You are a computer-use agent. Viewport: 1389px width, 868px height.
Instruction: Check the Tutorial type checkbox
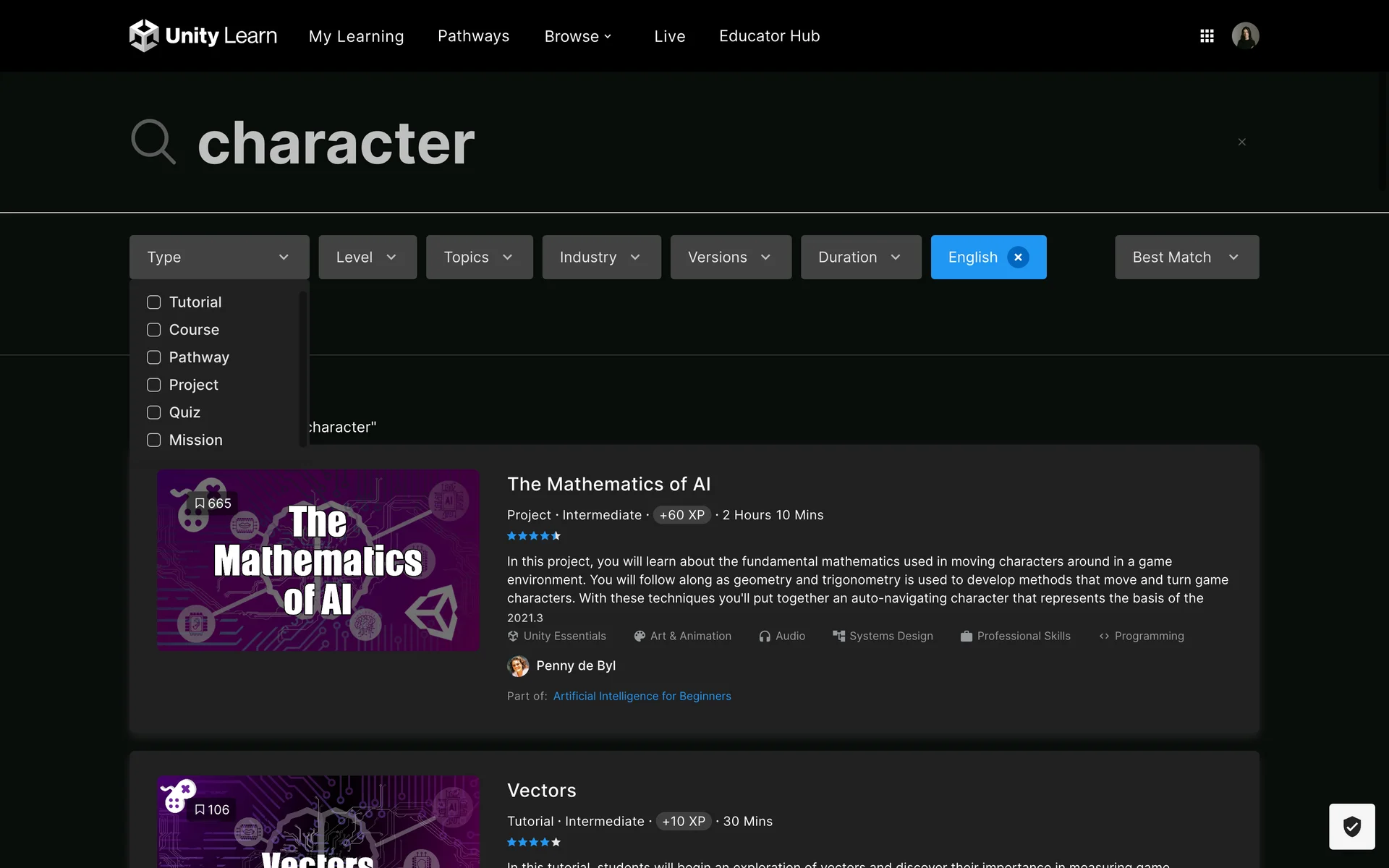coord(154,302)
